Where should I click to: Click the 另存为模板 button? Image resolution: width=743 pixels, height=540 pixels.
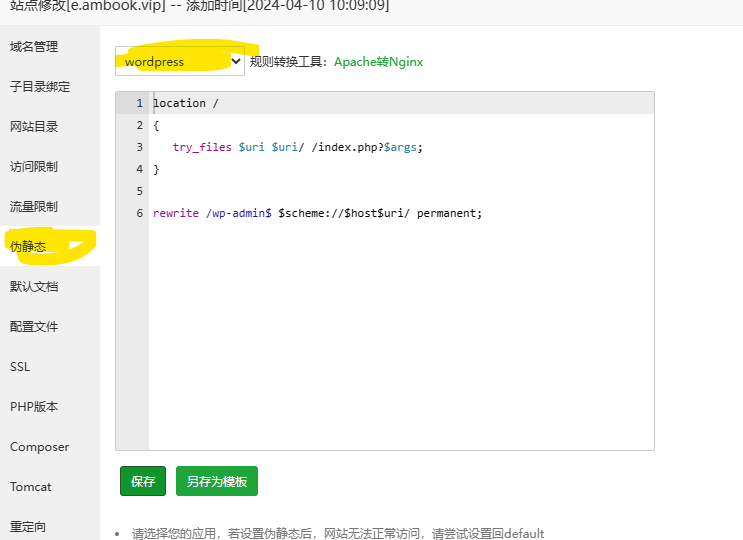tap(217, 481)
